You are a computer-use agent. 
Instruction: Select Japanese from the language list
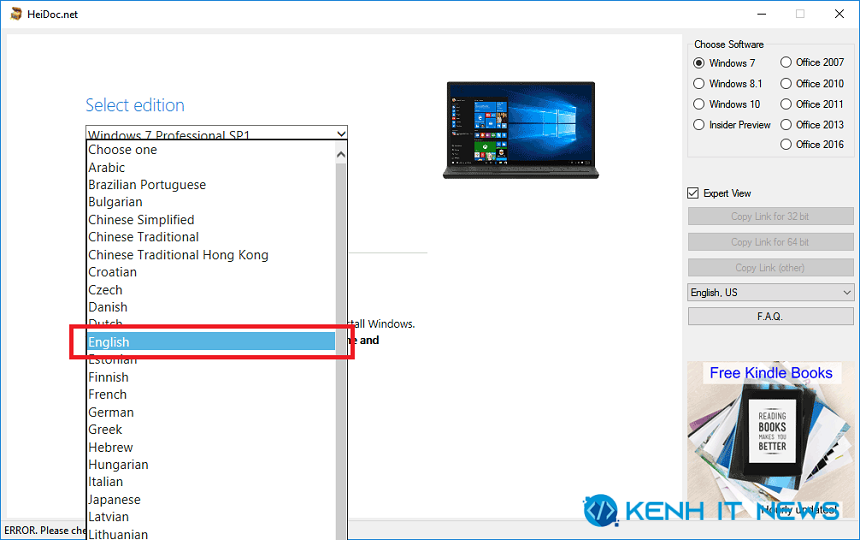[x=211, y=499]
